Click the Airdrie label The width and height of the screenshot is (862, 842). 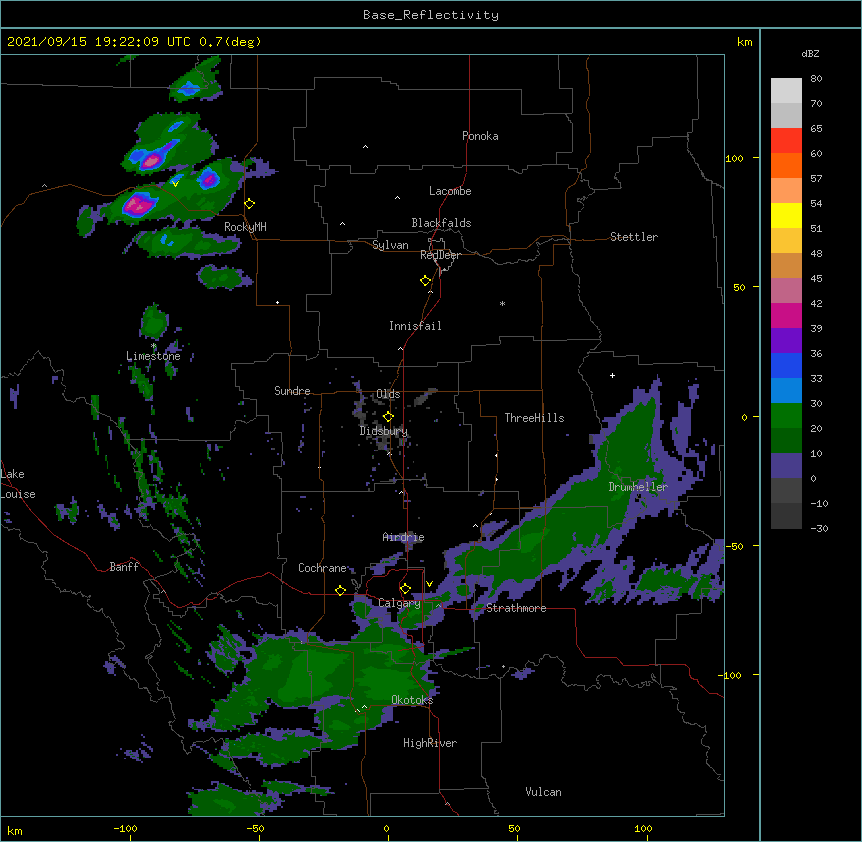coord(404,537)
